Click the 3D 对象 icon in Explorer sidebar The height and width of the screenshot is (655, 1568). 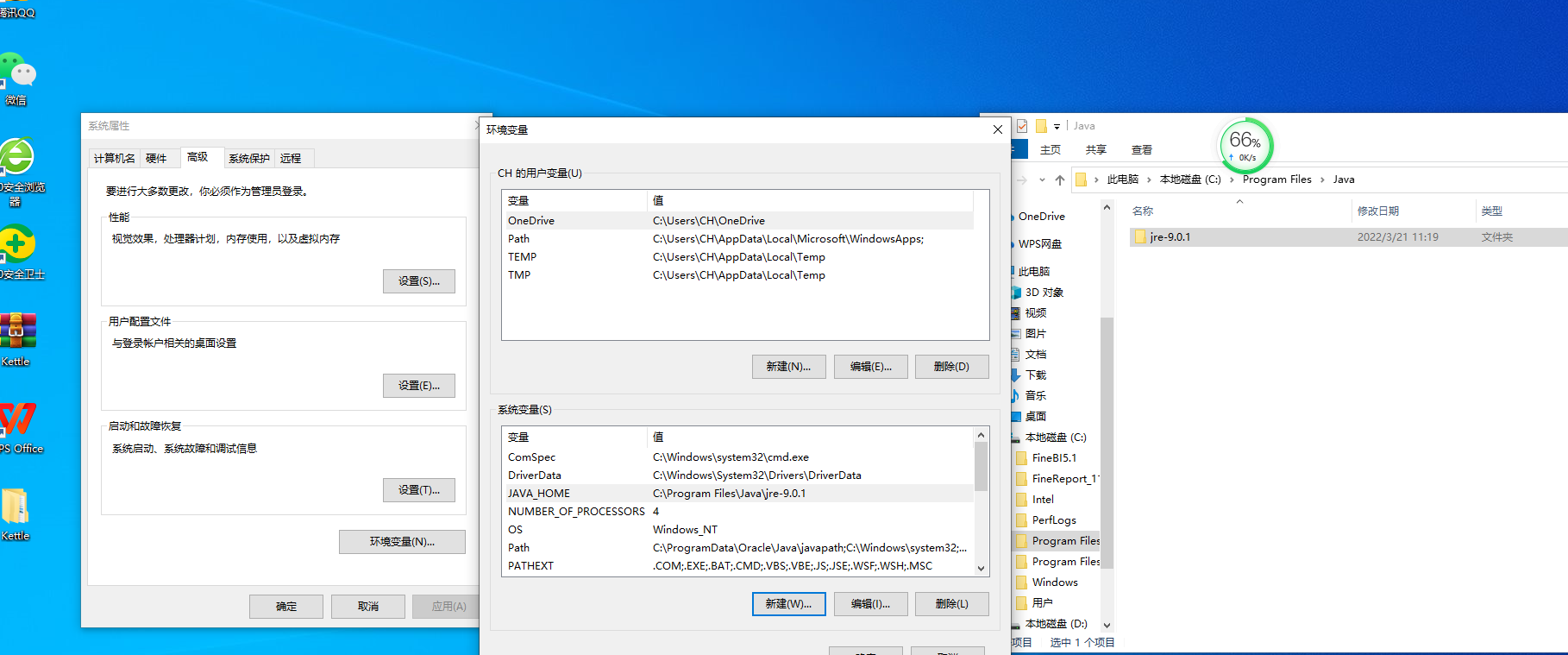1016,293
